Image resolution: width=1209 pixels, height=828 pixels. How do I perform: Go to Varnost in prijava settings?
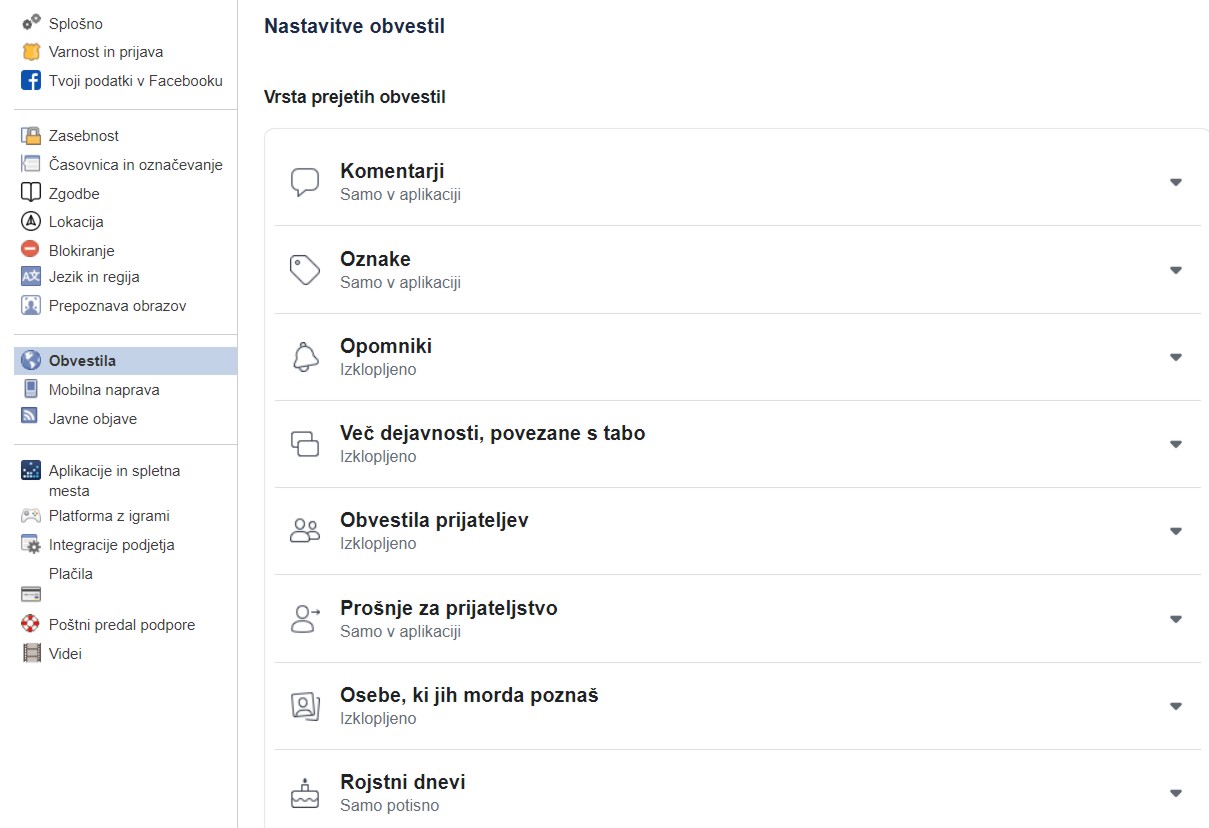pyautogui.click(x=106, y=52)
